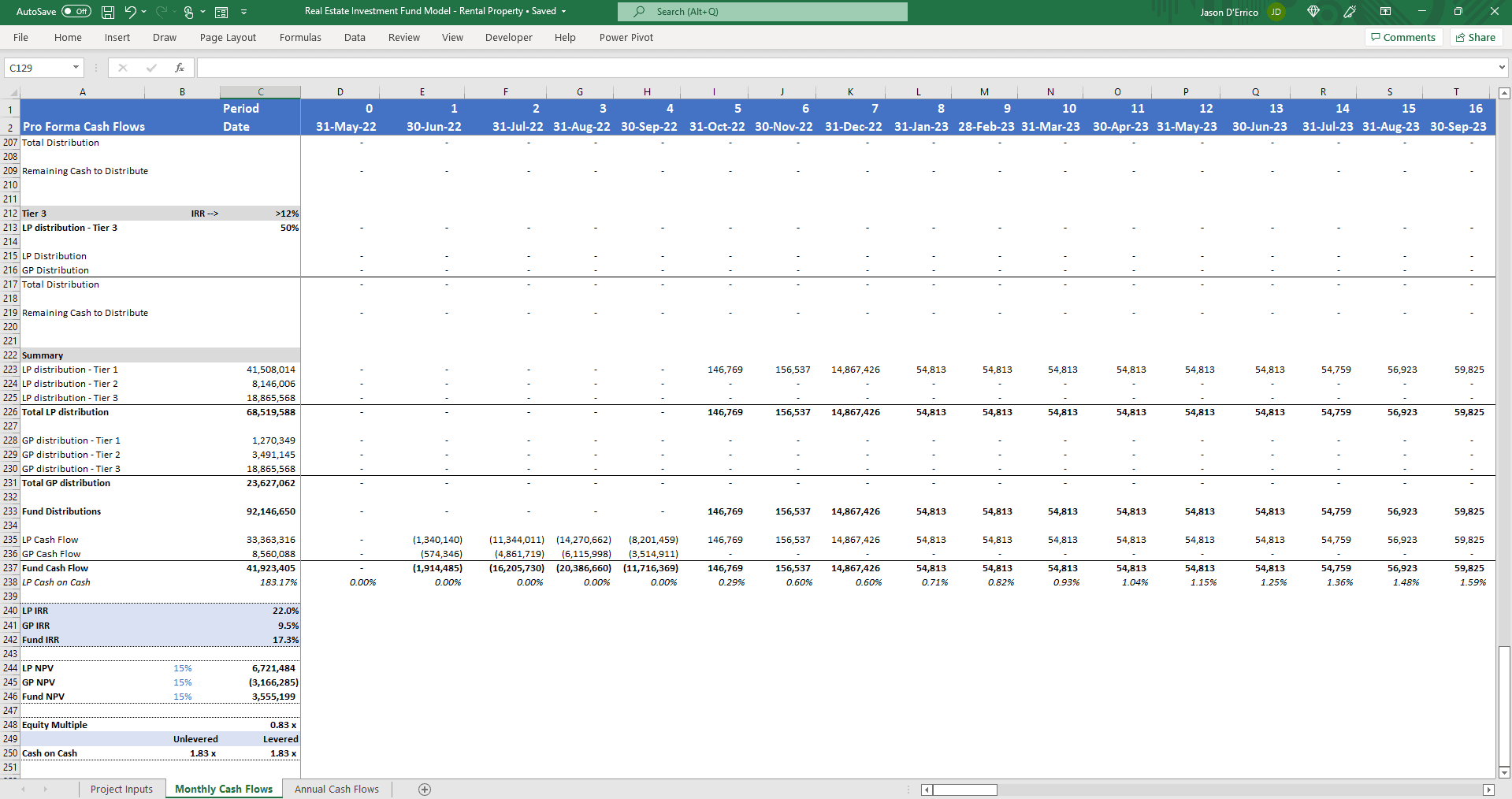Select the LP IRR value 22.0% cell
Image resolution: width=1512 pixels, height=799 pixels.
point(260,611)
